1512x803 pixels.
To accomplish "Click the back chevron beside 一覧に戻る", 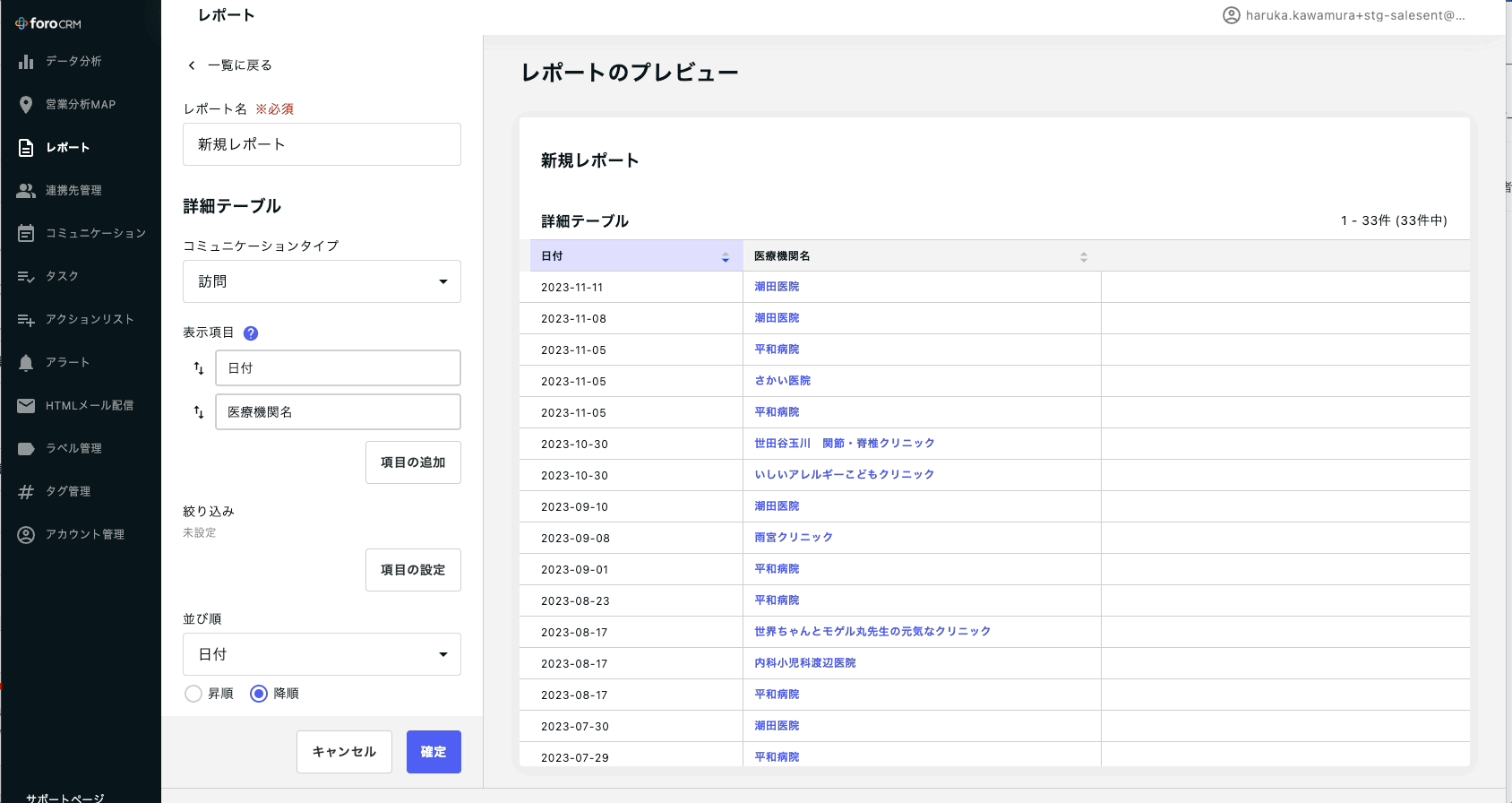I will [192, 65].
